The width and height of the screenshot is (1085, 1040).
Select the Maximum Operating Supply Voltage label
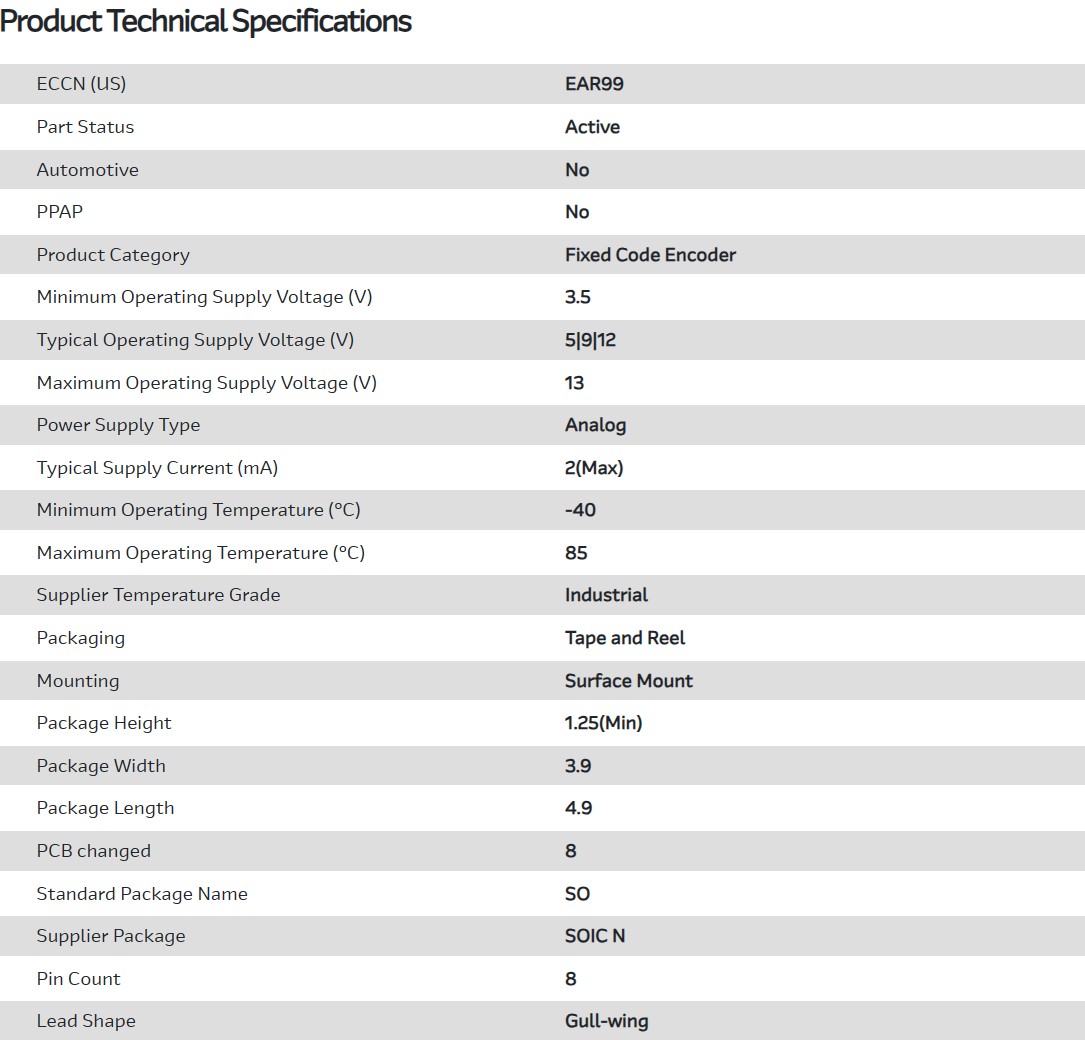click(x=206, y=383)
